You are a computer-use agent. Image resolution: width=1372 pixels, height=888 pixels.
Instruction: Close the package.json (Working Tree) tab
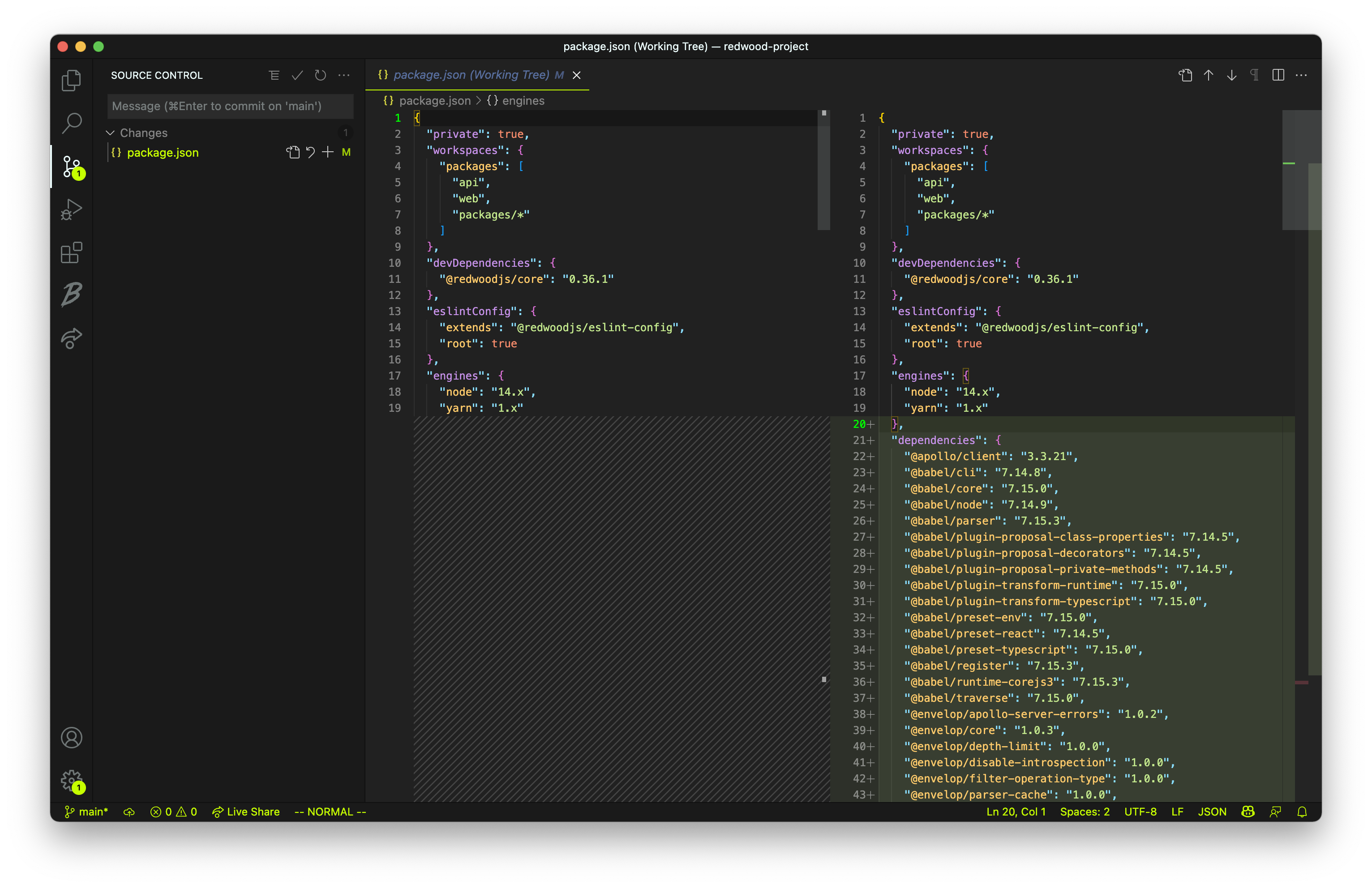point(576,75)
